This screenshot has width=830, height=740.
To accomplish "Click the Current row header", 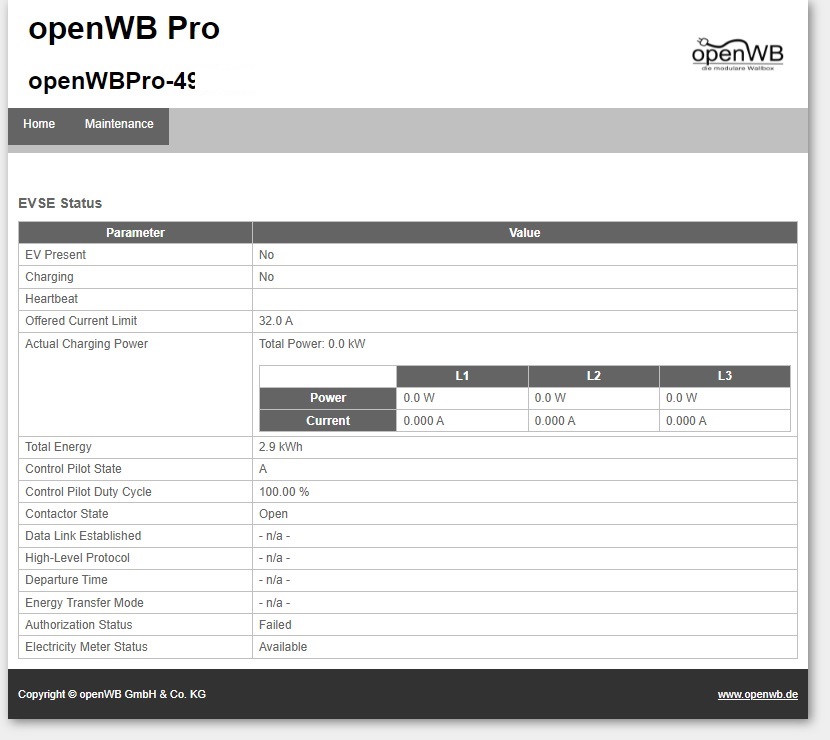I will pyautogui.click(x=328, y=421).
